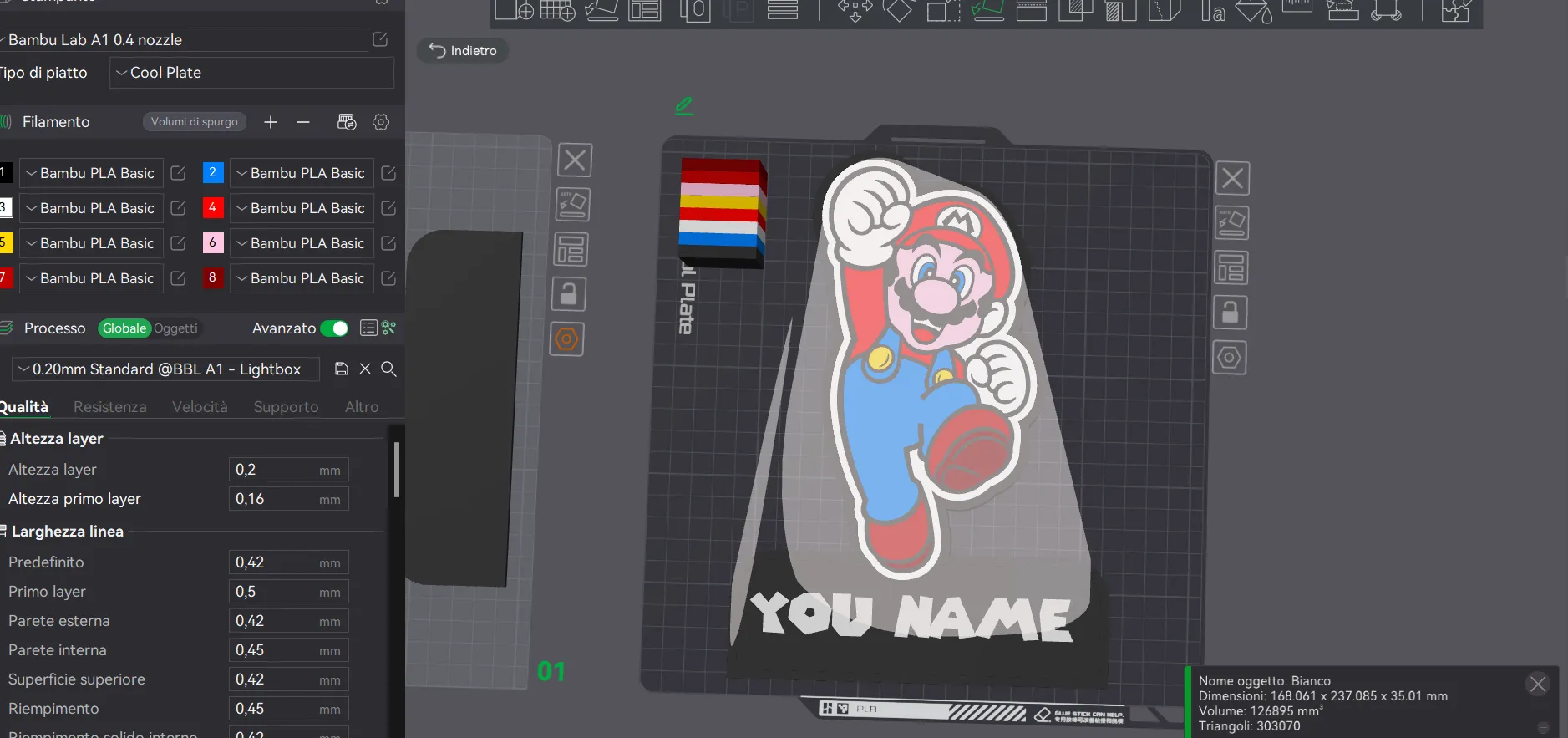This screenshot has height=738, width=1568.
Task: Toggle the Avanzato mode switch
Action: pyautogui.click(x=334, y=328)
